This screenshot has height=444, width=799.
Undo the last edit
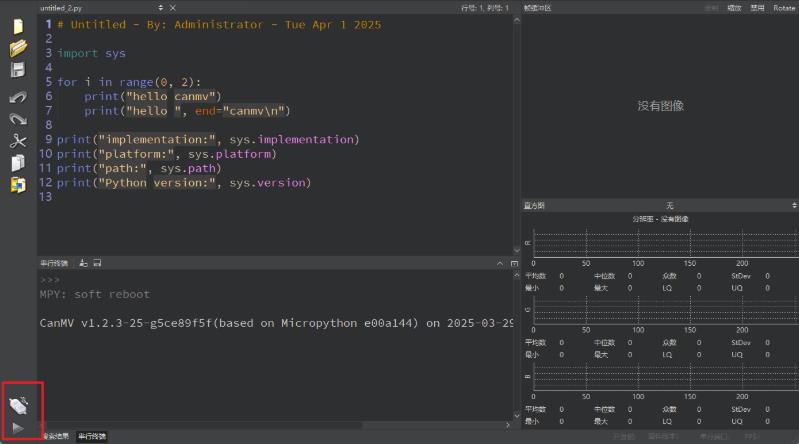(x=18, y=97)
